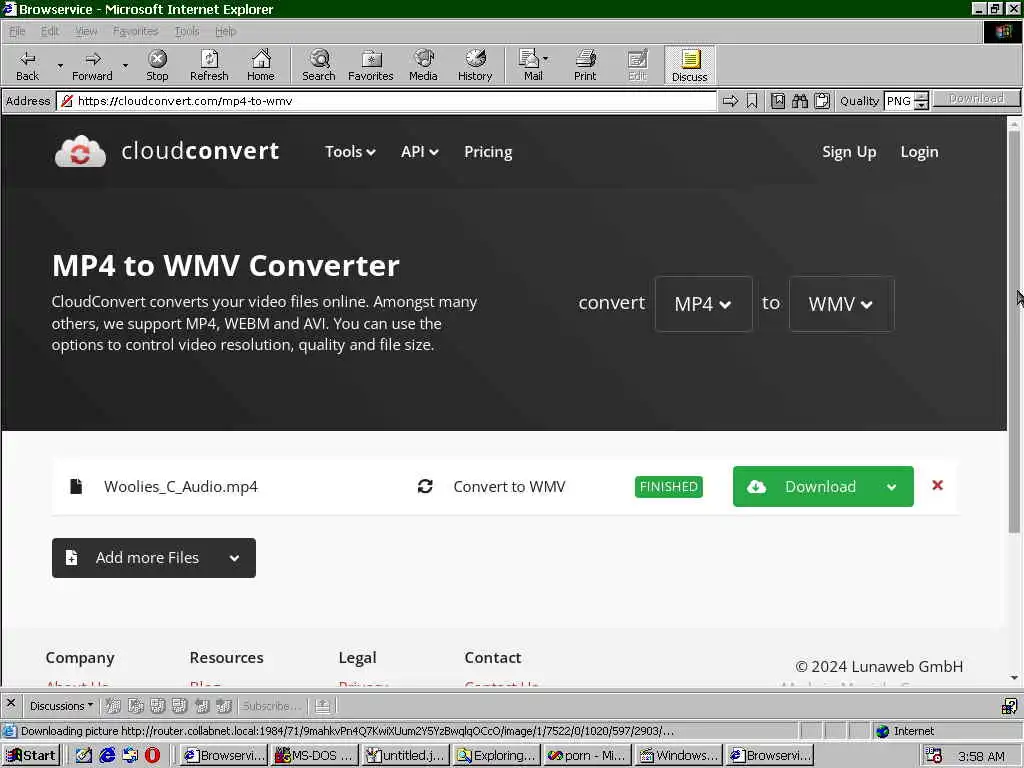Click the Opera quick launch icon
The height and width of the screenshot is (768, 1024).
point(152,756)
